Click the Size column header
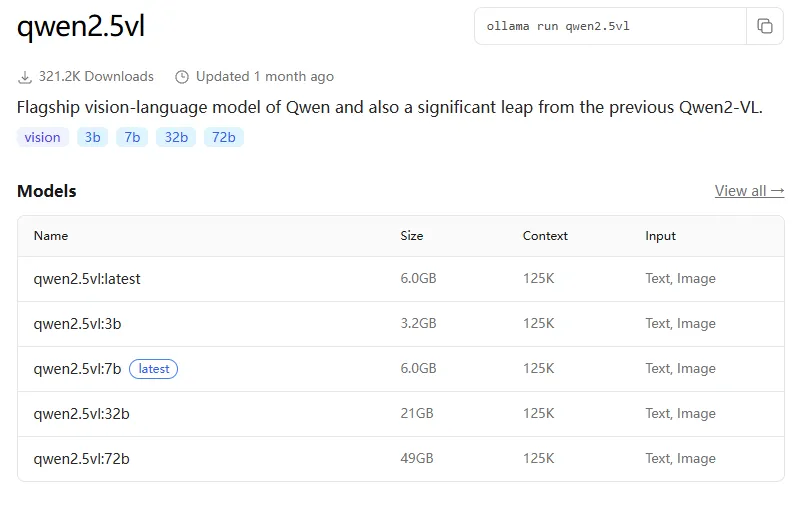Image resolution: width=801 pixels, height=507 pixels. pos(412,236)
